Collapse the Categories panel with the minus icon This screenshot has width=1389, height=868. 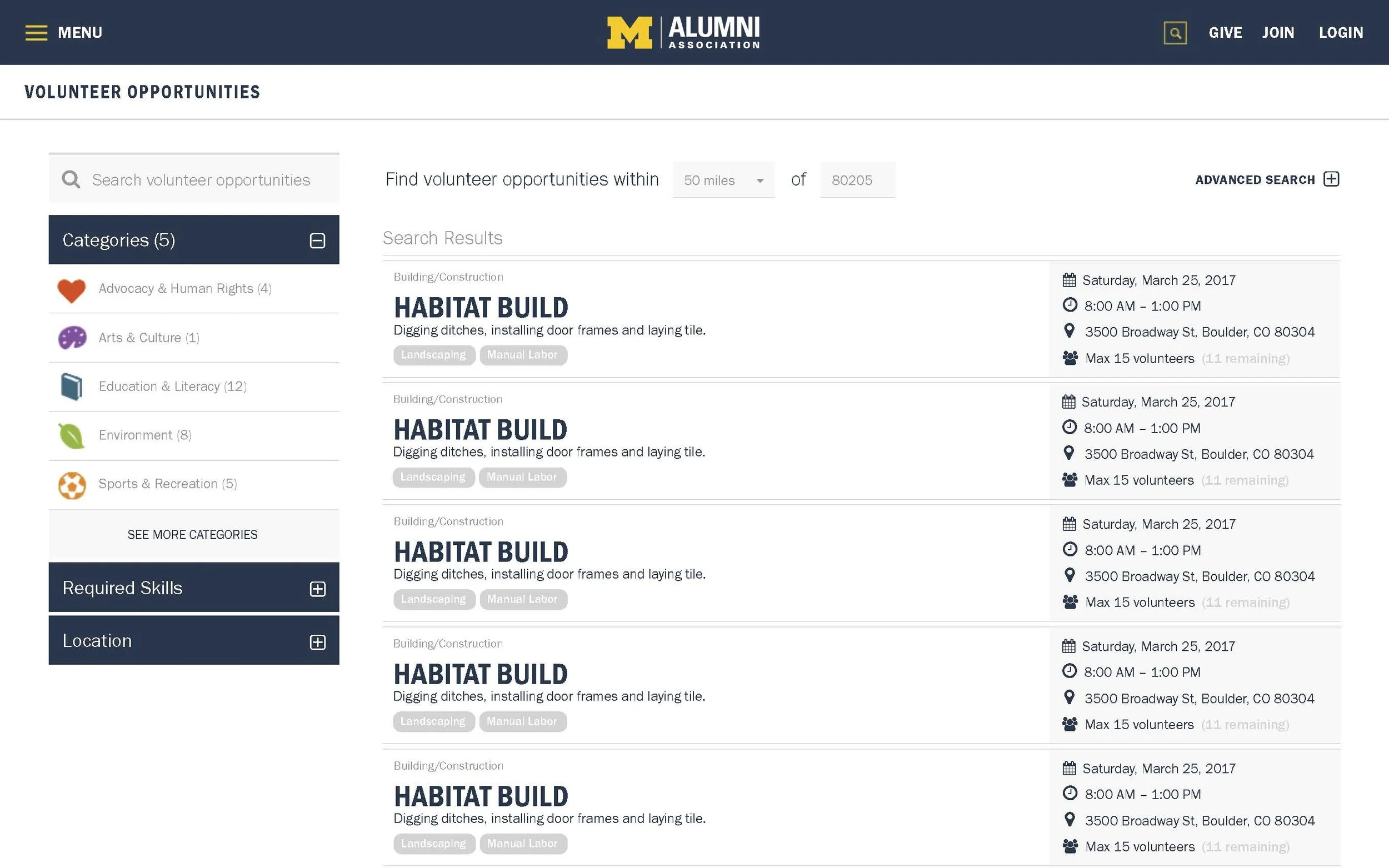(x=318, y=241)
